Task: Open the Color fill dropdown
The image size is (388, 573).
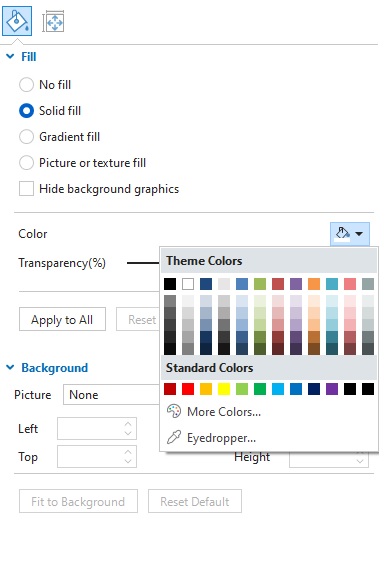Action: pyautogui.click(x=350, y=234)
